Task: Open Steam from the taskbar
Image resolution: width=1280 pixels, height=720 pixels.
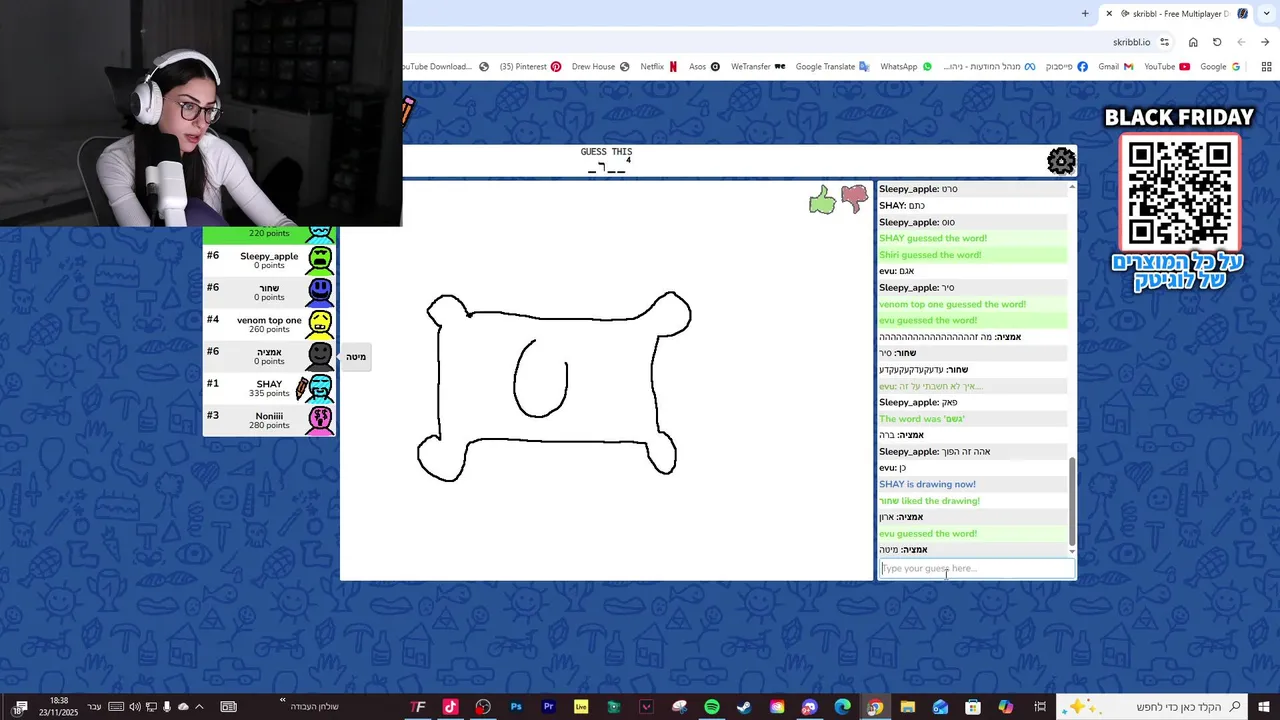Action: point(744,707)
